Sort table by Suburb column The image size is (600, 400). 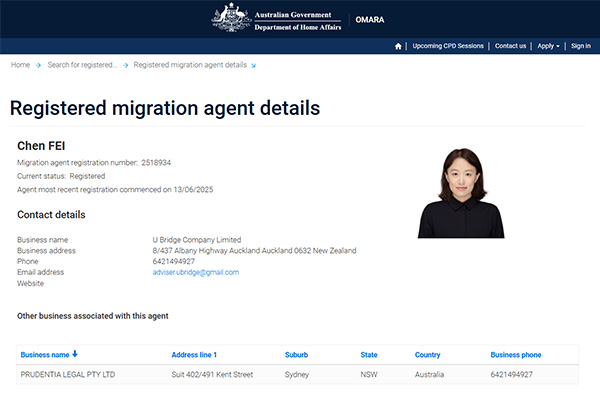click(297, 355)
